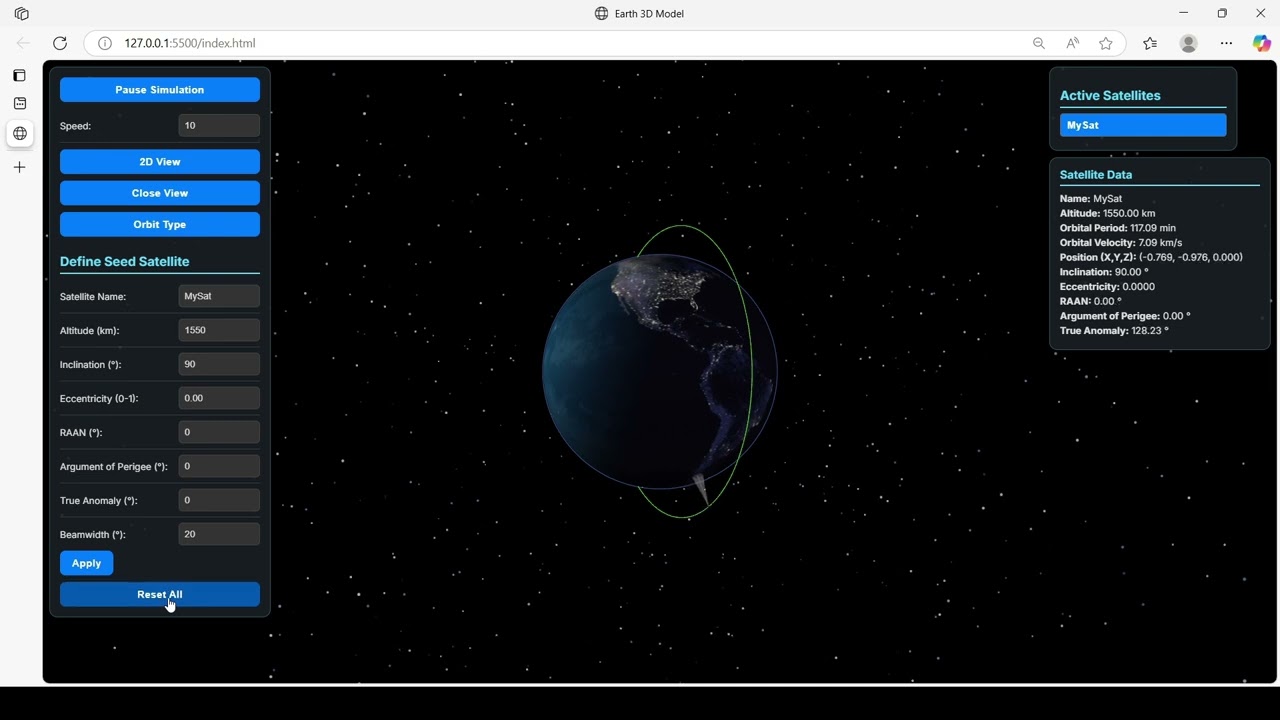Open browser settings and more menu
Image resolution: width=1280 pixels, height=720 pixels.
pyautogui.click(x=1227, y=43)
